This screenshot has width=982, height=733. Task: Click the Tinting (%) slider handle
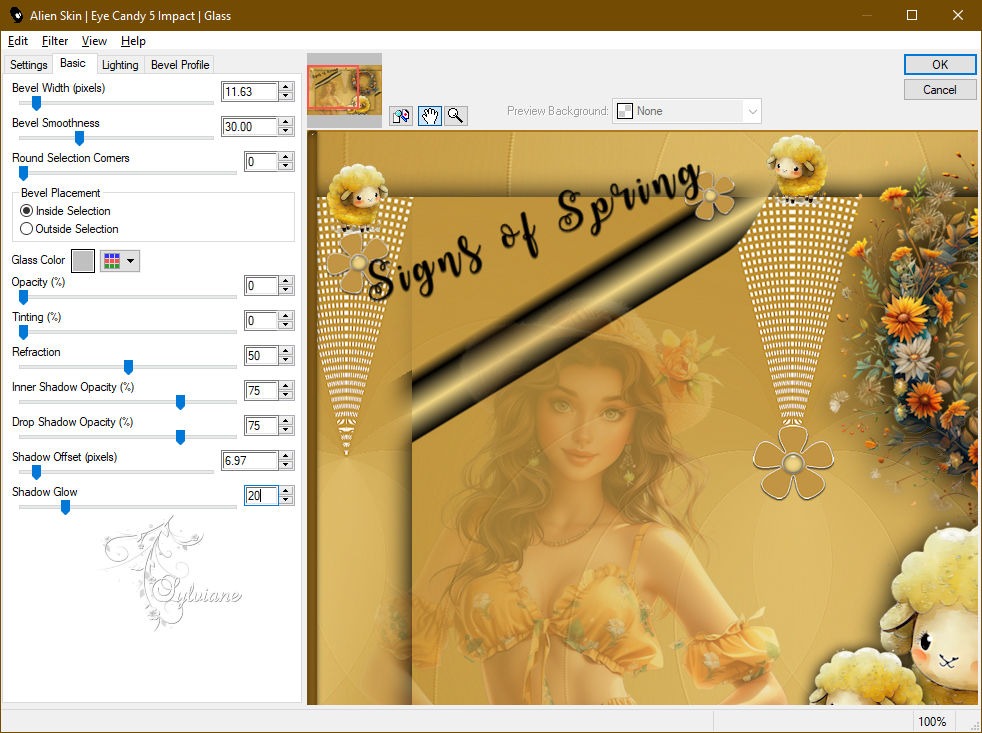[23, 332]
